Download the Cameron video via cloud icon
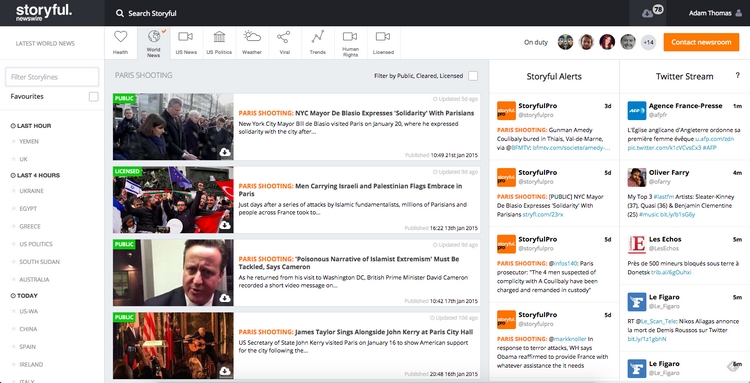The image size is (750, 383). [x=225, y=298]
